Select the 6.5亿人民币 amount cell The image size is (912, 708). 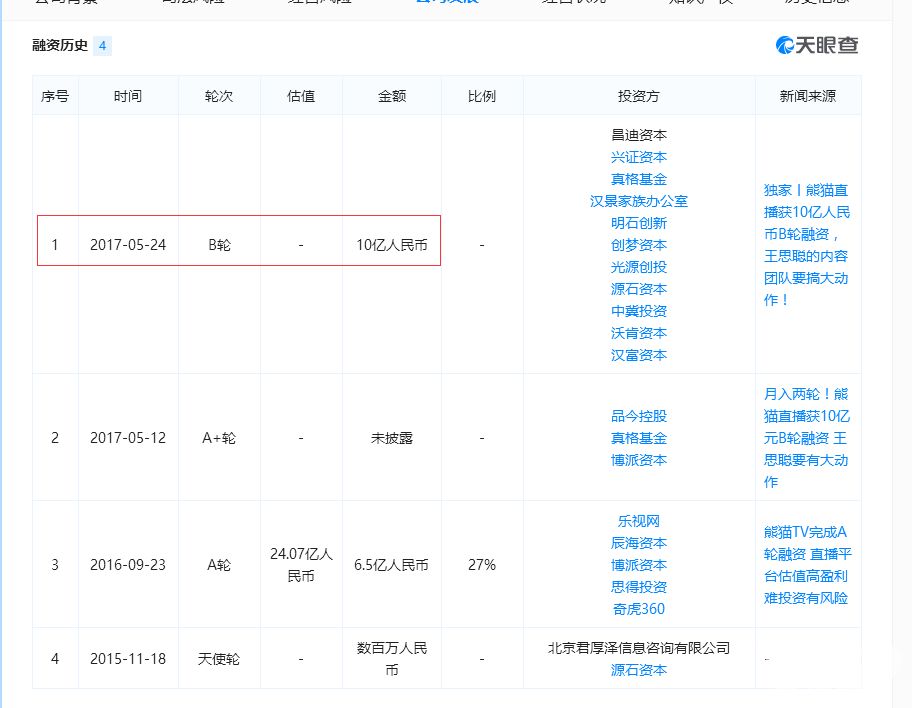(x=391, y=565)
